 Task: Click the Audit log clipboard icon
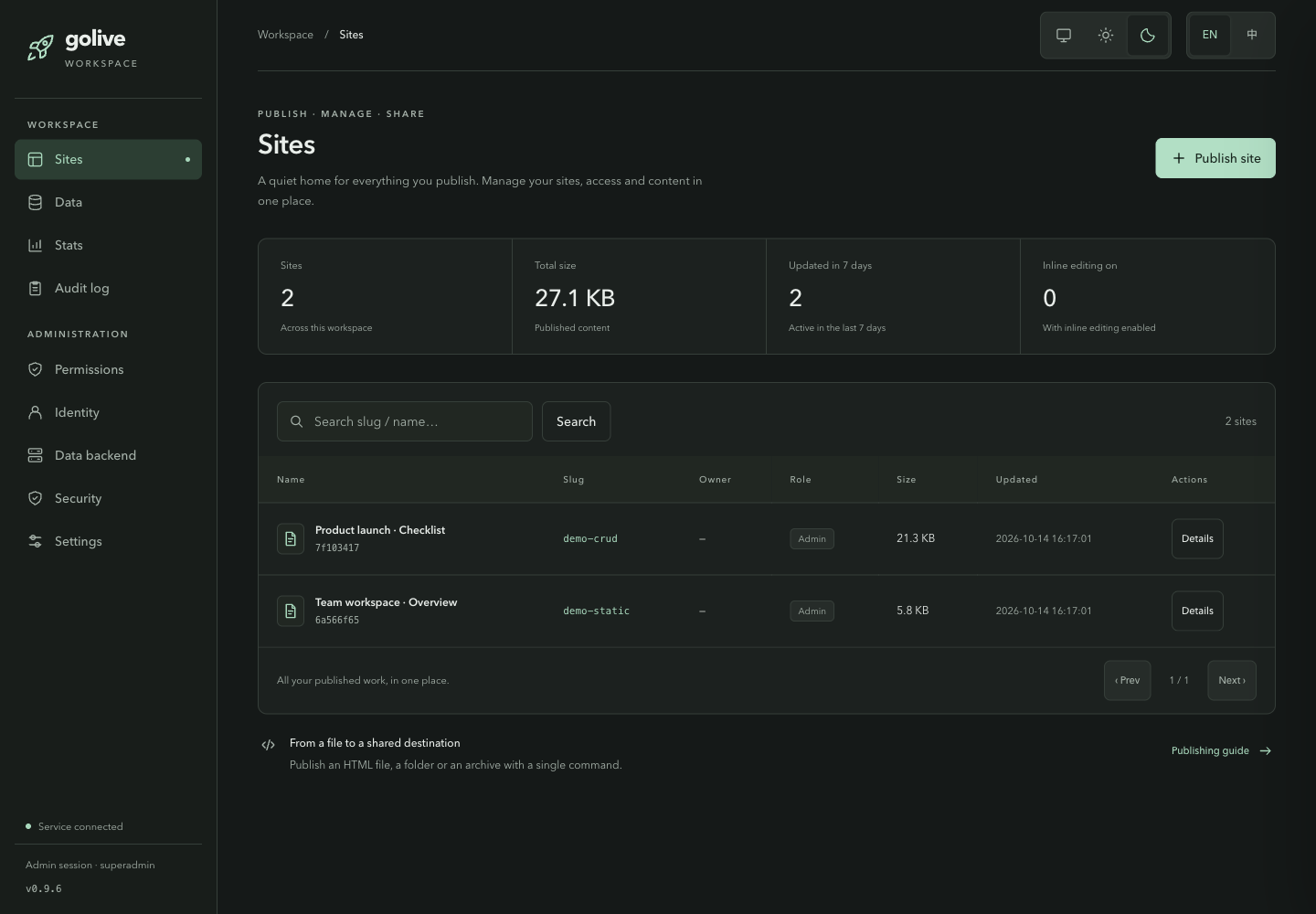pyautogui.click(x=36, y=288)
